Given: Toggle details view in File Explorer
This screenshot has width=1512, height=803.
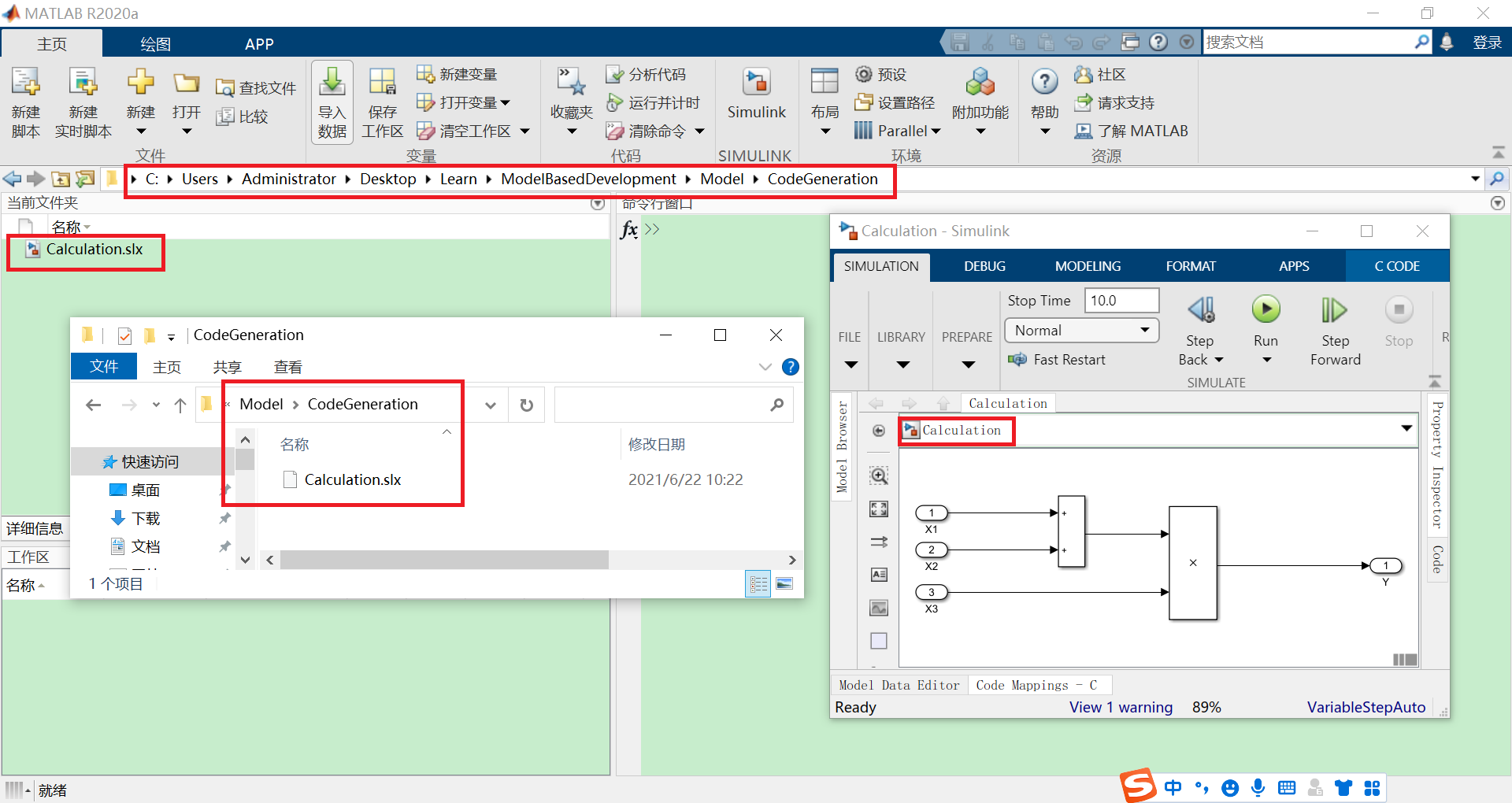Looking at the screenshot, I should pos(758,584).
